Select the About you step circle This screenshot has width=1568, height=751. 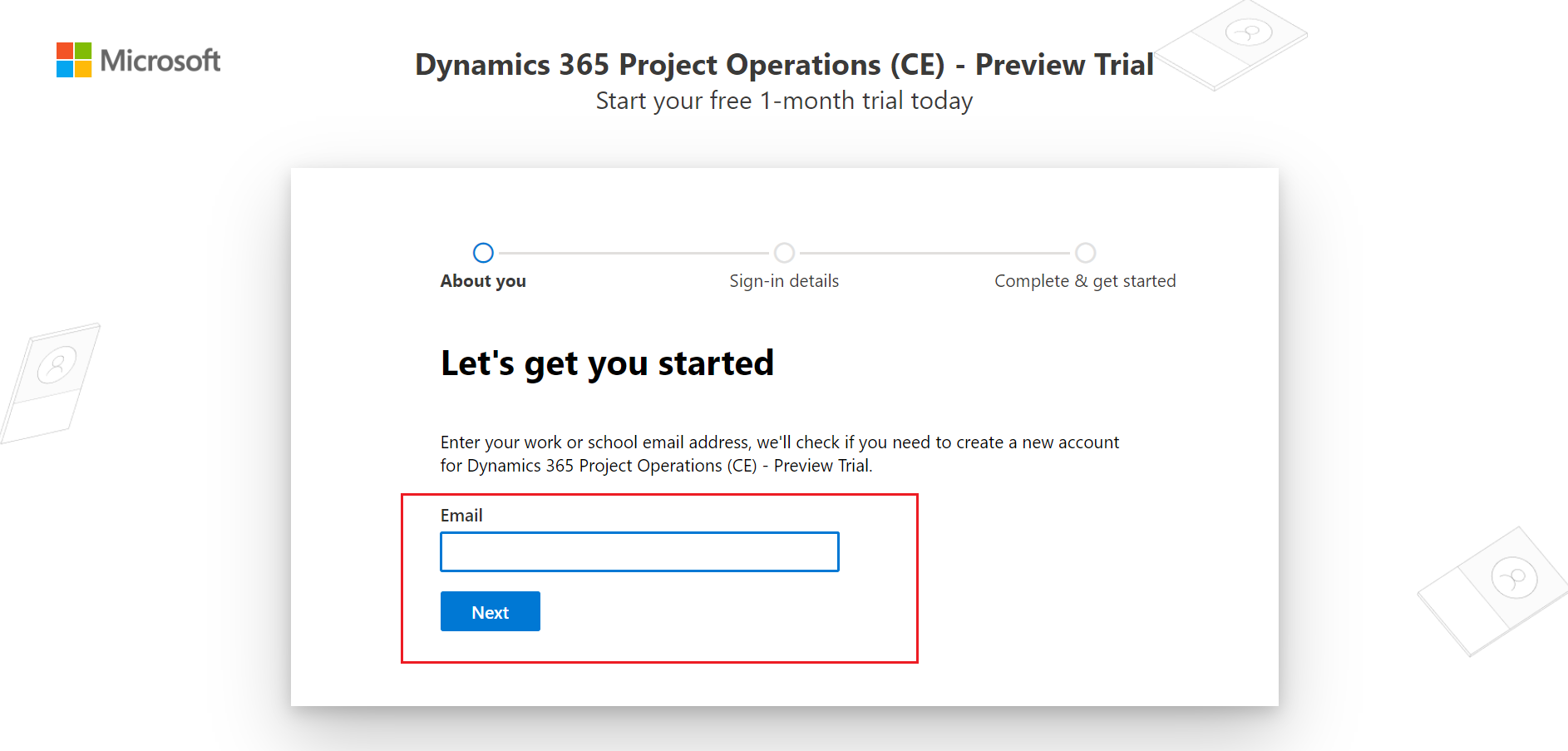[x=483, y=253]
